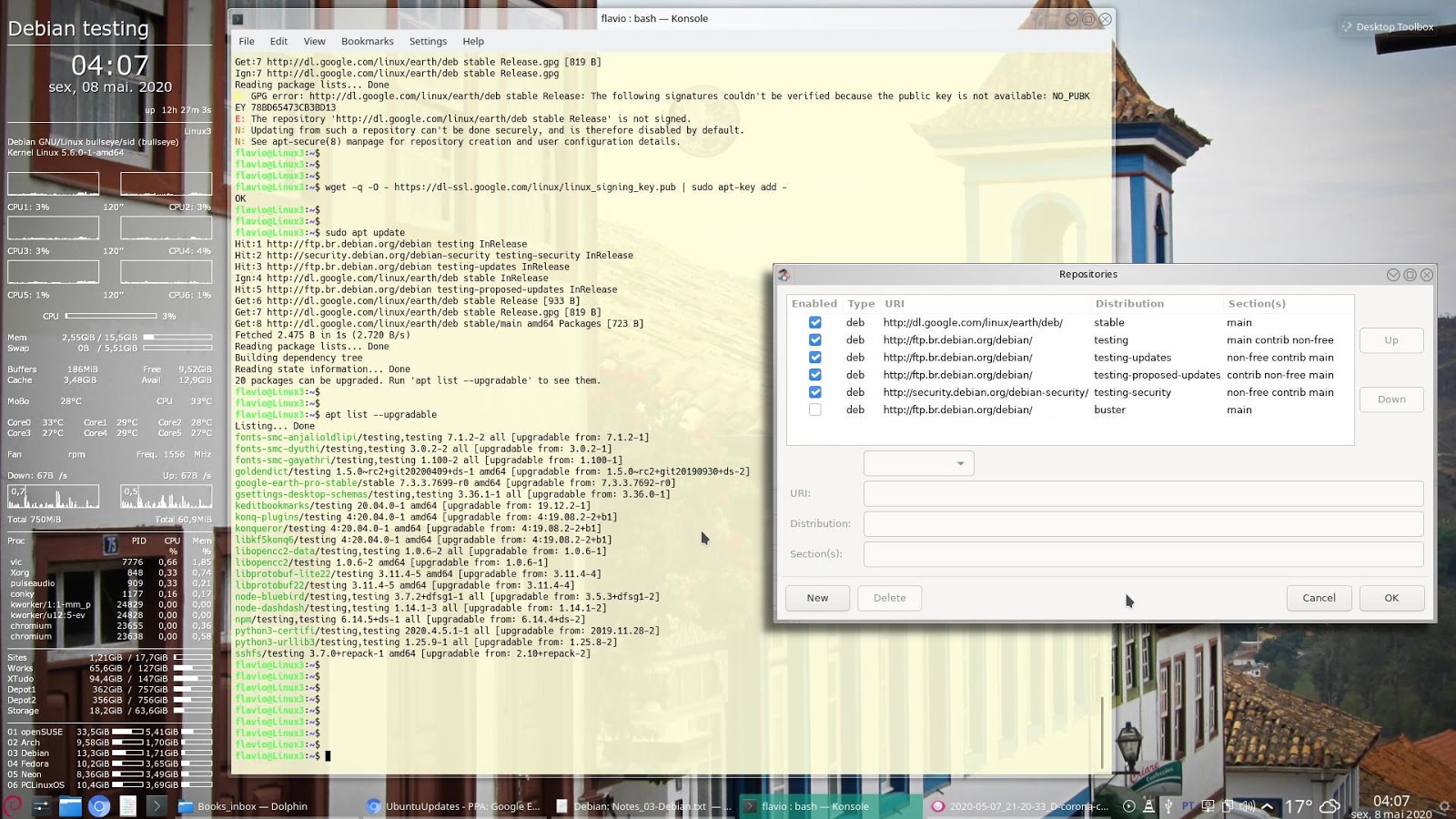Expand hidden system tray icons with the chevron
This screenshot has height=819, width=1456.
[x=1267, y=805]
